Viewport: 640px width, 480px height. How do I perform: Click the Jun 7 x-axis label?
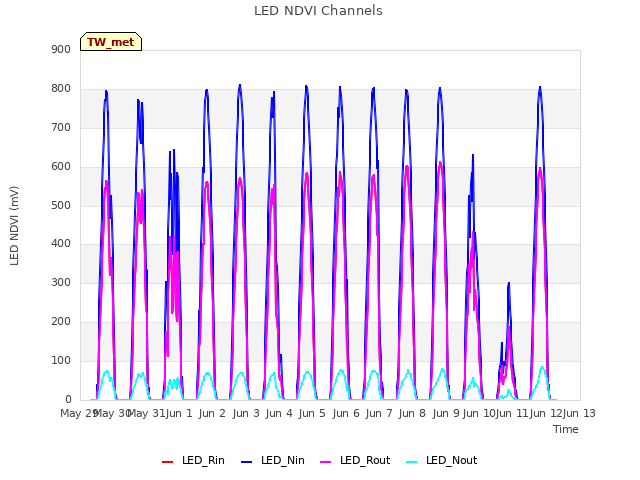click(379, 413)
